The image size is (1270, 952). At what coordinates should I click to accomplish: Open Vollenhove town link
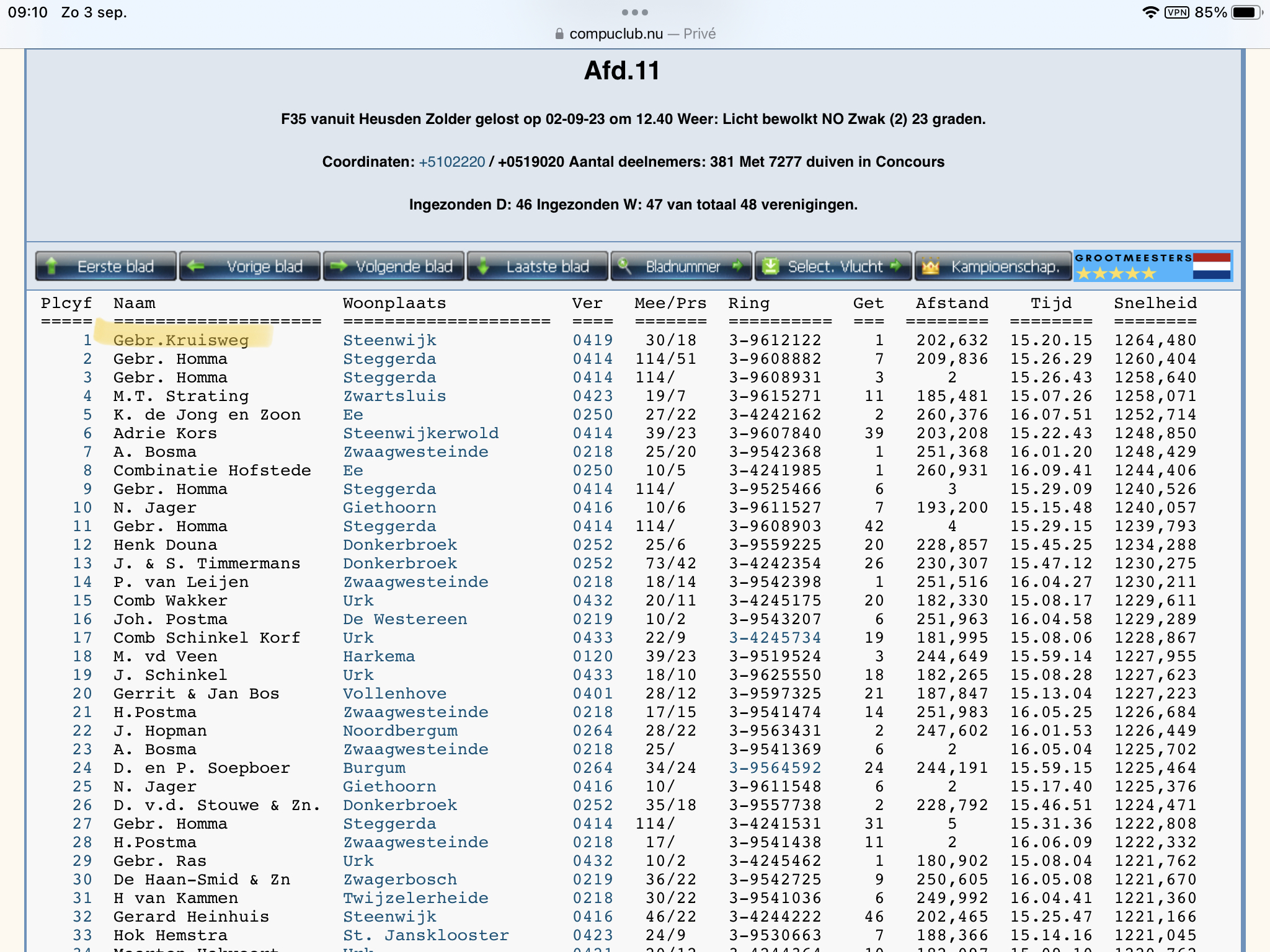coord(395,694)
